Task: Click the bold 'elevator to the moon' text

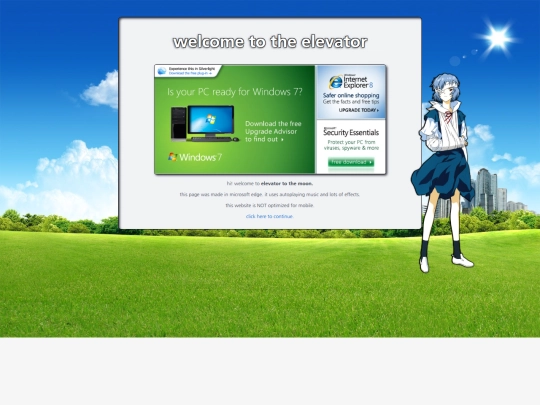Action: [287, 184]
